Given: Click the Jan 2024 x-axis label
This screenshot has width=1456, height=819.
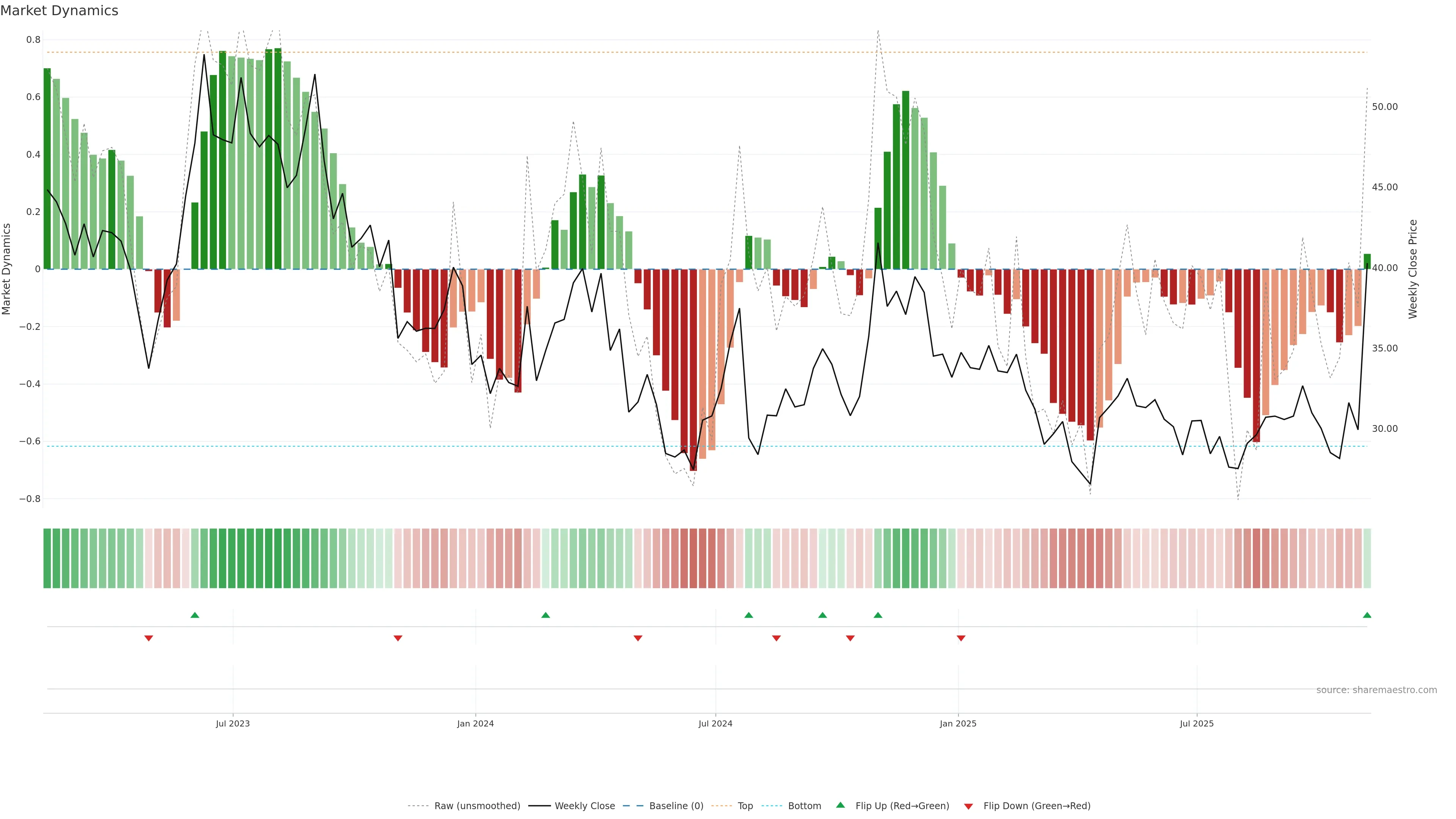Looking at the screenshot, I should pyautogui.click(x=475, y=723).
